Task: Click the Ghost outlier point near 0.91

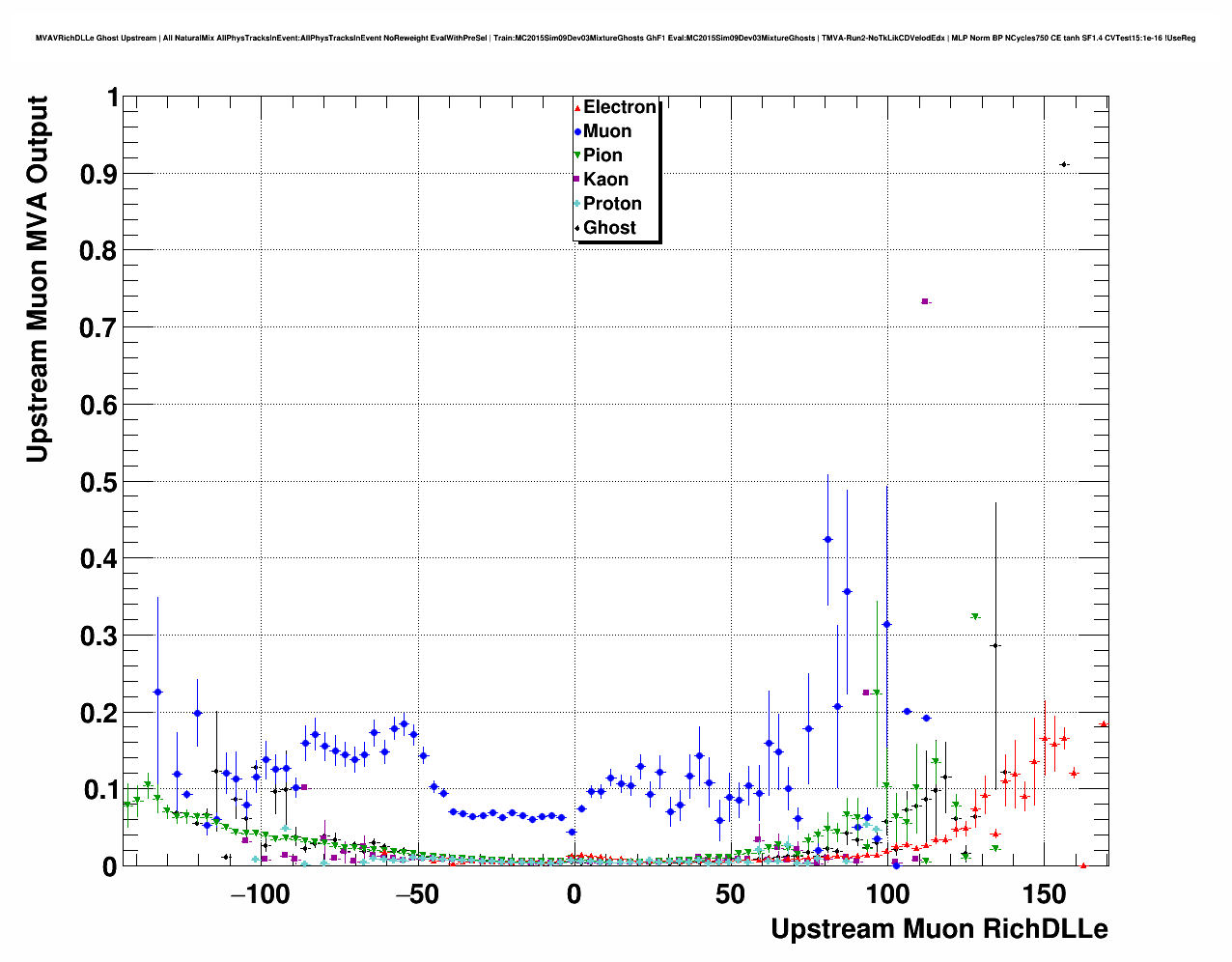Action: tap(1064, 164)
